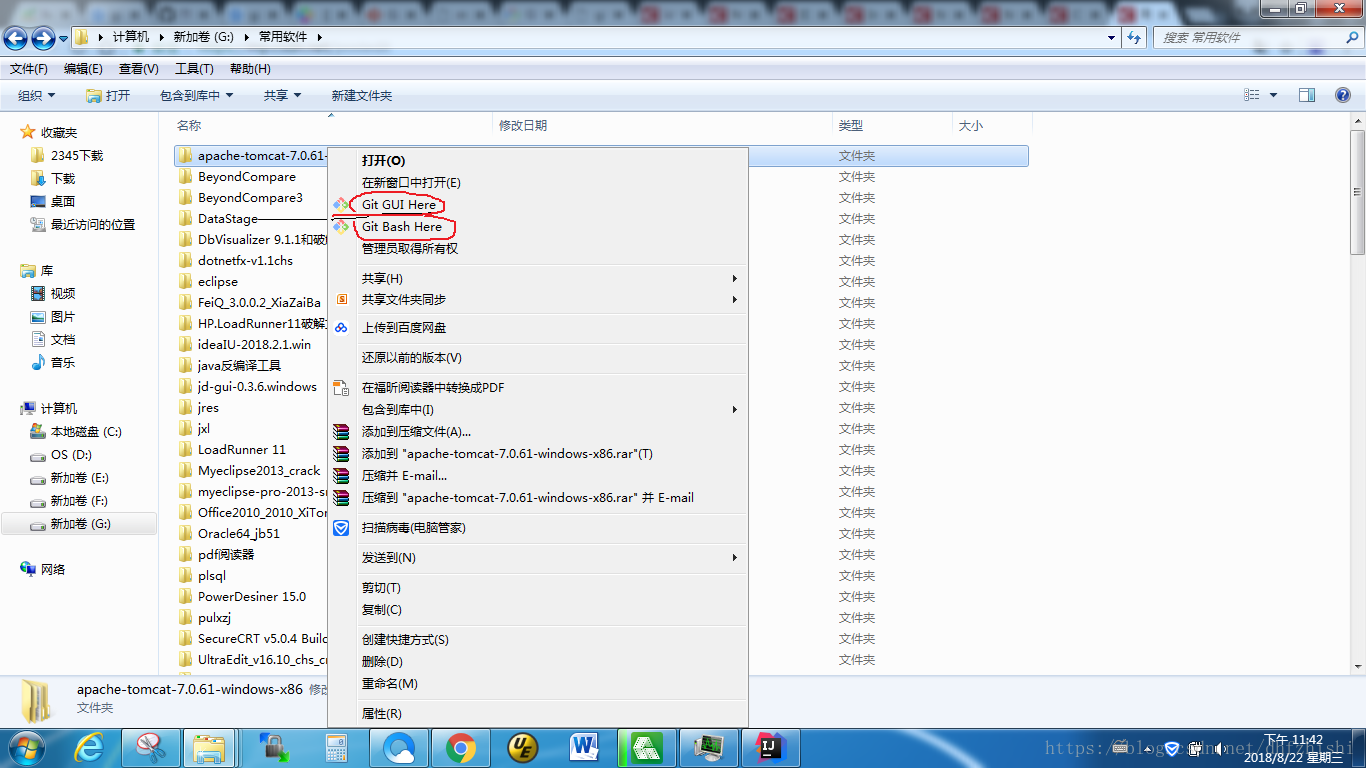
Task: Open IntelliJ IDEA from the taskbar
Action: click(770, 747)
